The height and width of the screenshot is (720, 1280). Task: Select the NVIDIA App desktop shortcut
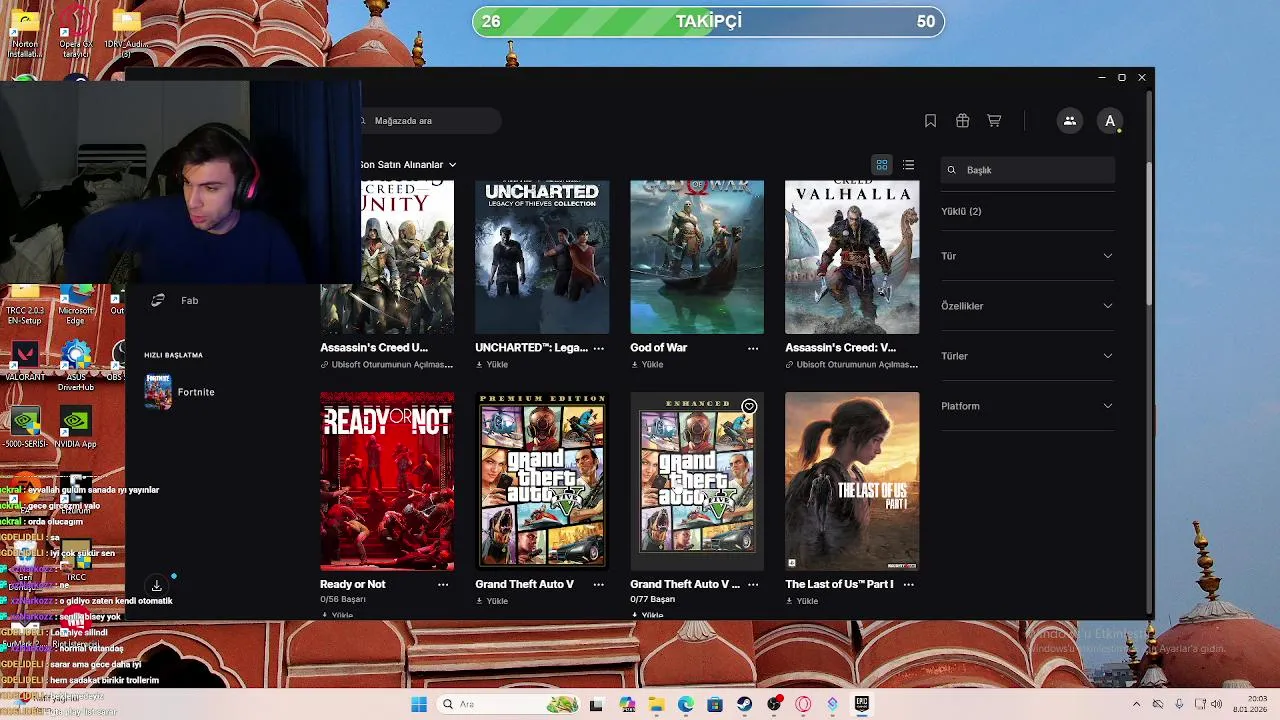[76, 427]
